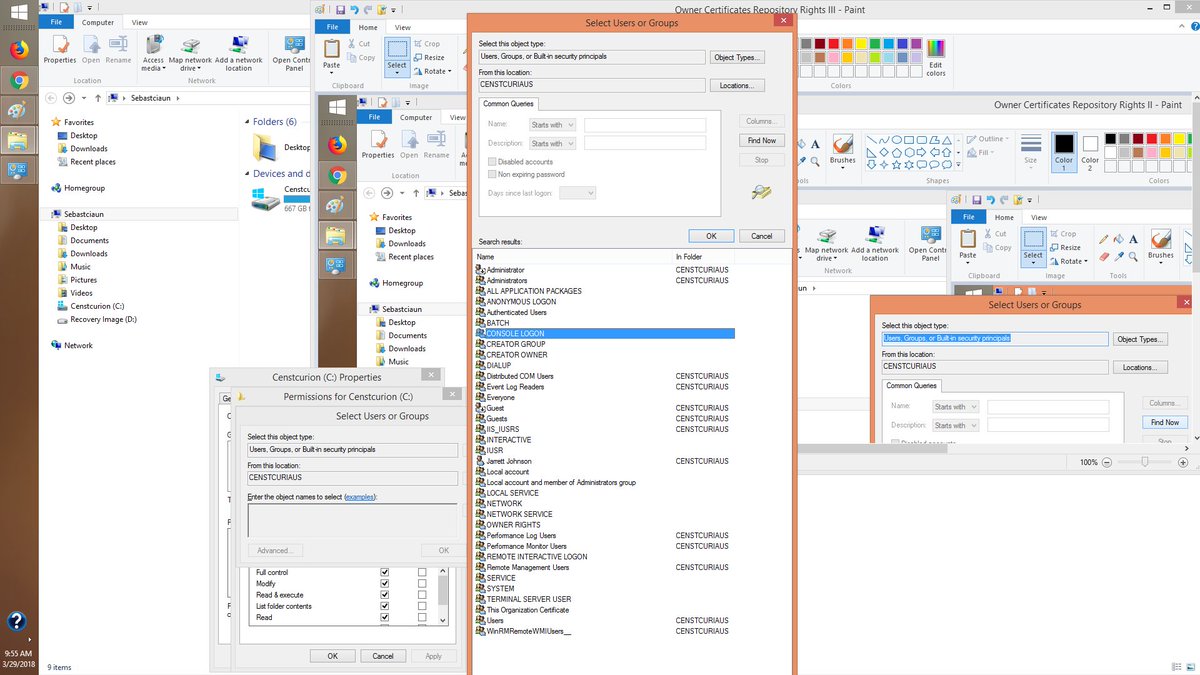Image resolution: width=1200 pixels, height=675 pixels.
Task: Click Add a network location in outer Explorer
Action: click(238, 53)
